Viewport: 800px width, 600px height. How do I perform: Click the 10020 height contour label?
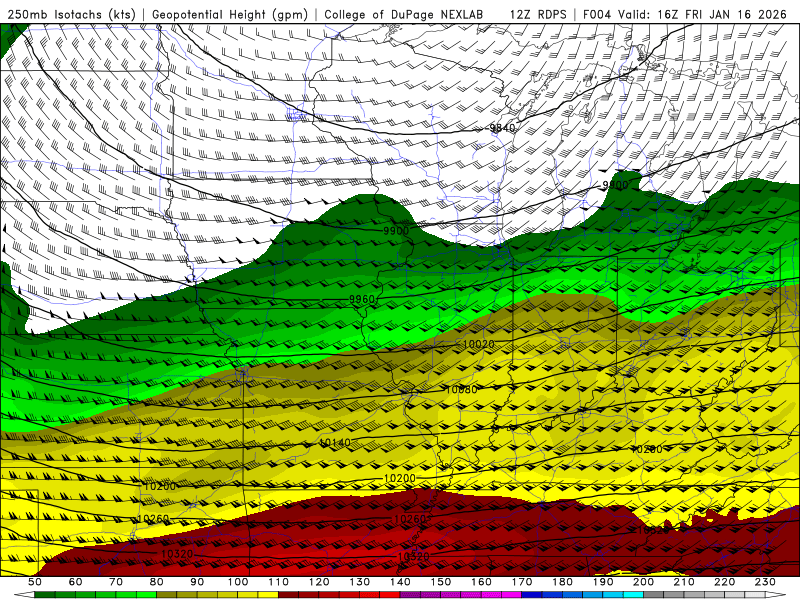click(478, 344)
